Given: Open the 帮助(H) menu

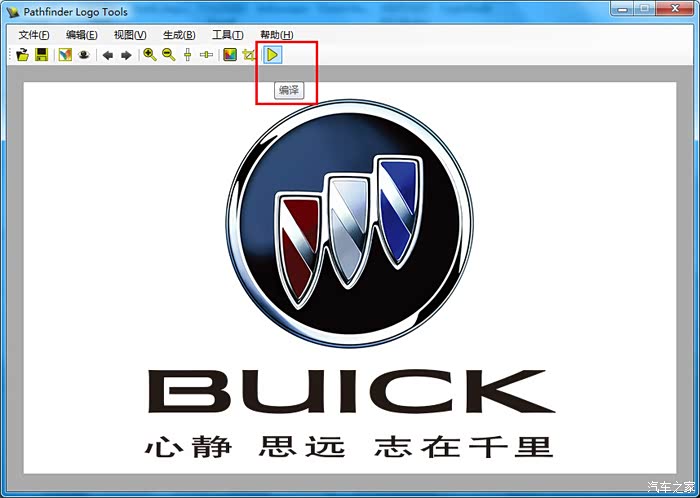Looking at the screenshot, I should click(x=277, y=35).
